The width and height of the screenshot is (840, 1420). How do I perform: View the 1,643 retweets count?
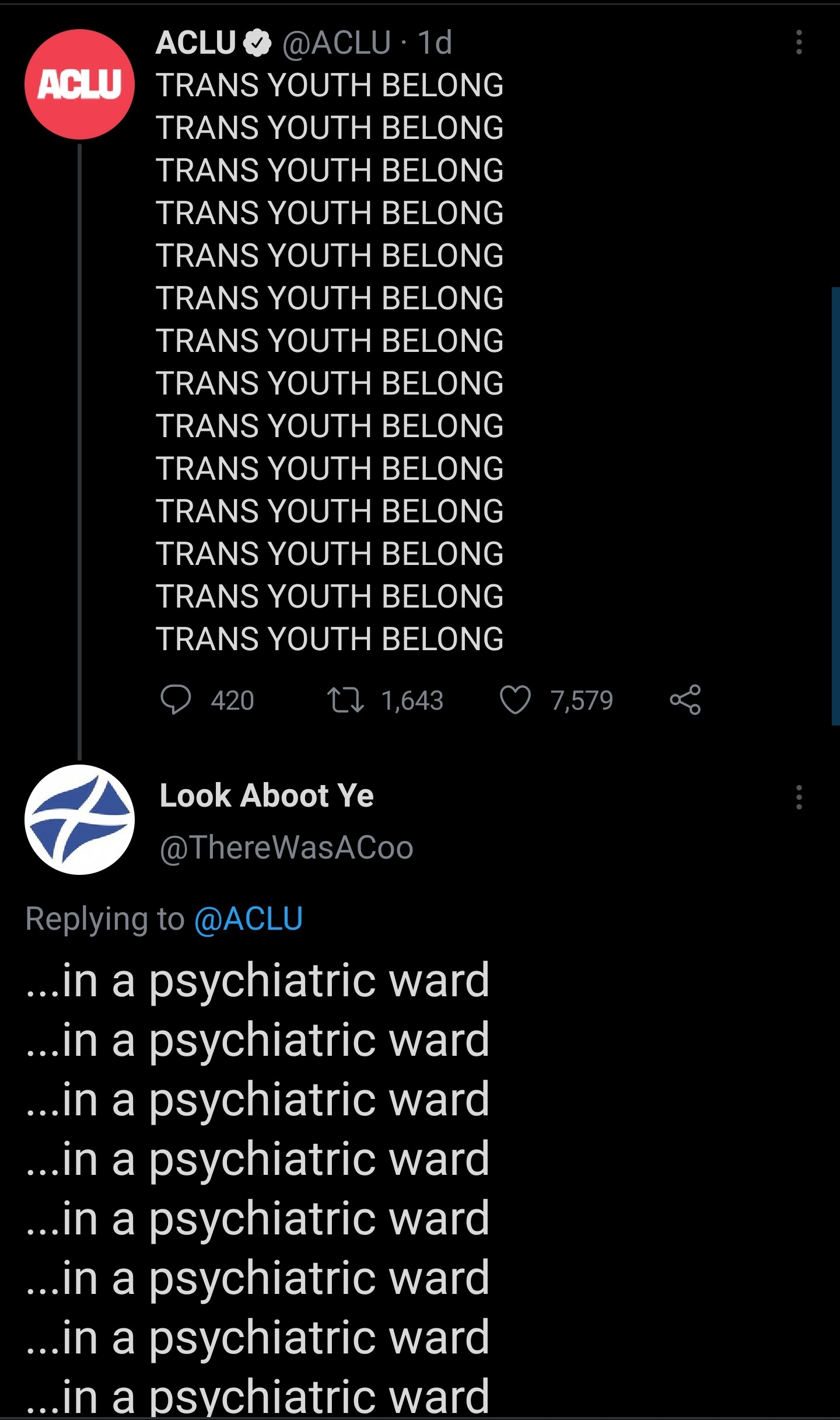[x=412, y=700]
